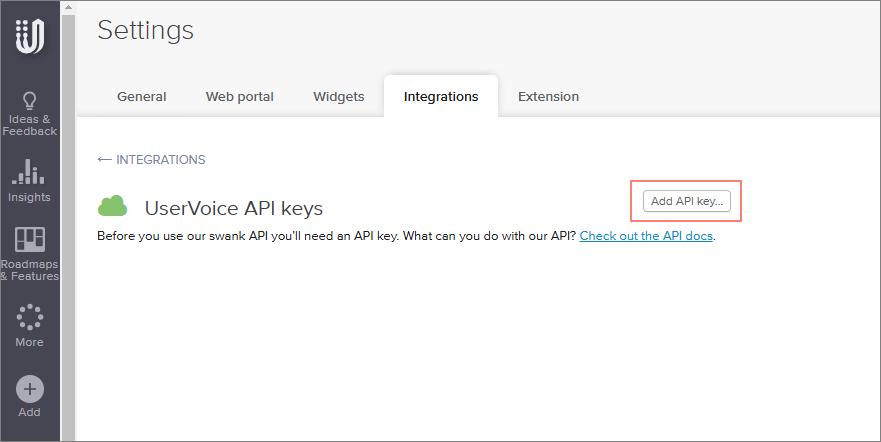The height and width of the screenshot is (442, 881).
Task: Click the Settings page heading
Action: [x=146, y=31]
